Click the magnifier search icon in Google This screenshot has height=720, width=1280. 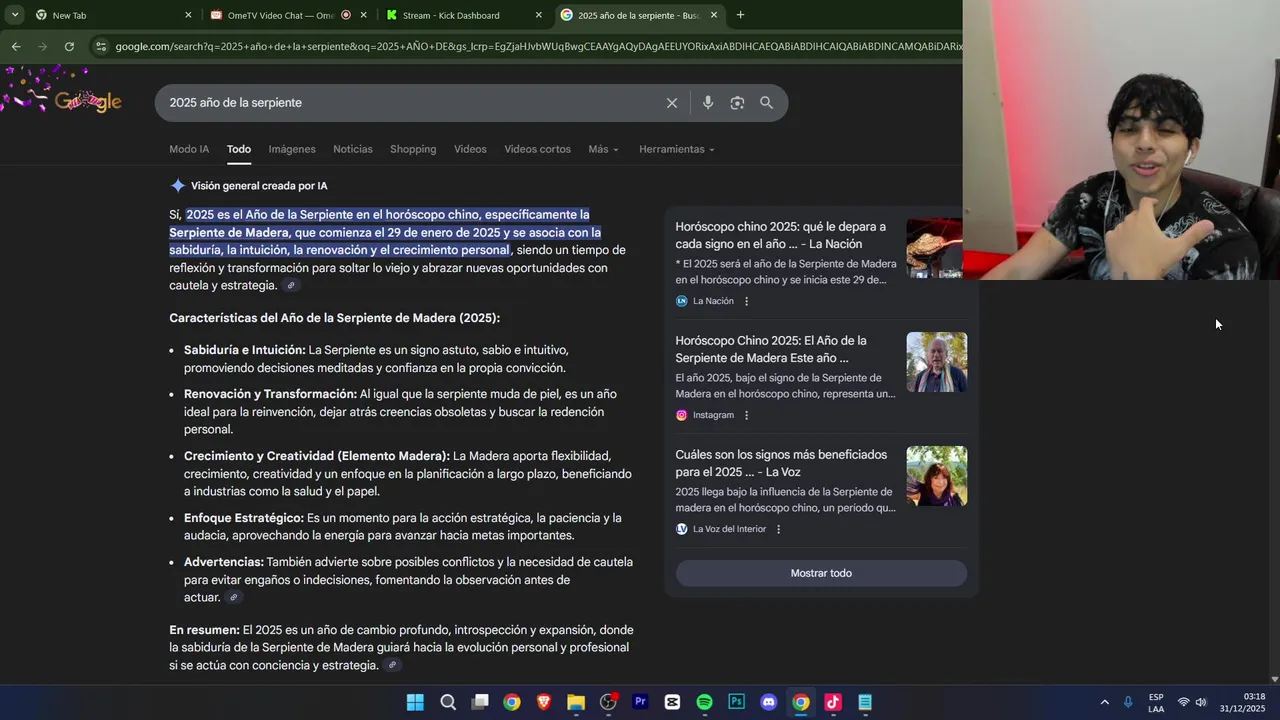(x=766, y=103)
